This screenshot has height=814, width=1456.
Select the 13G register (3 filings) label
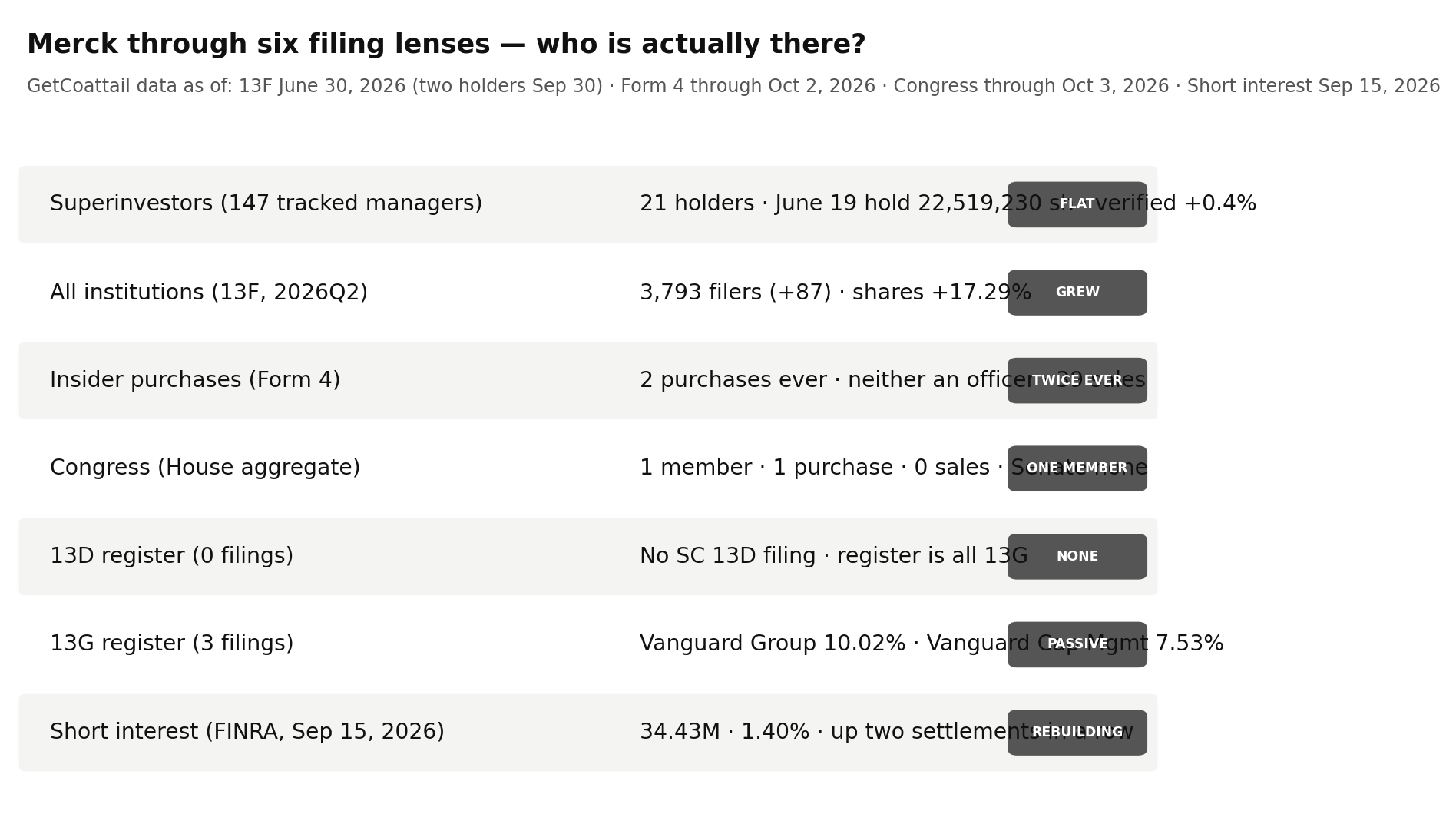click(171, 644)
